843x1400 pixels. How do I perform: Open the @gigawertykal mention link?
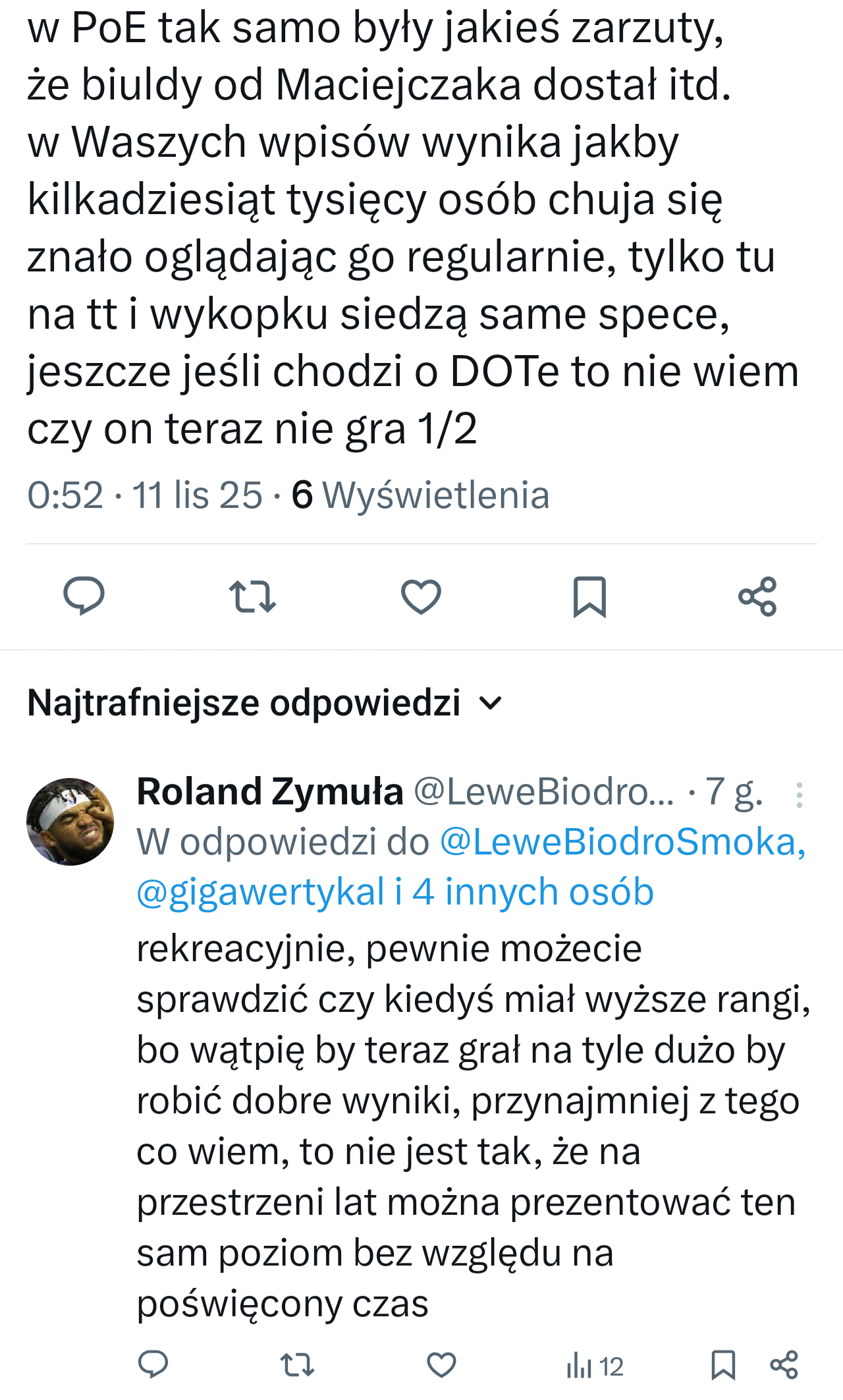pyautogui.click(x=260, y=892)
